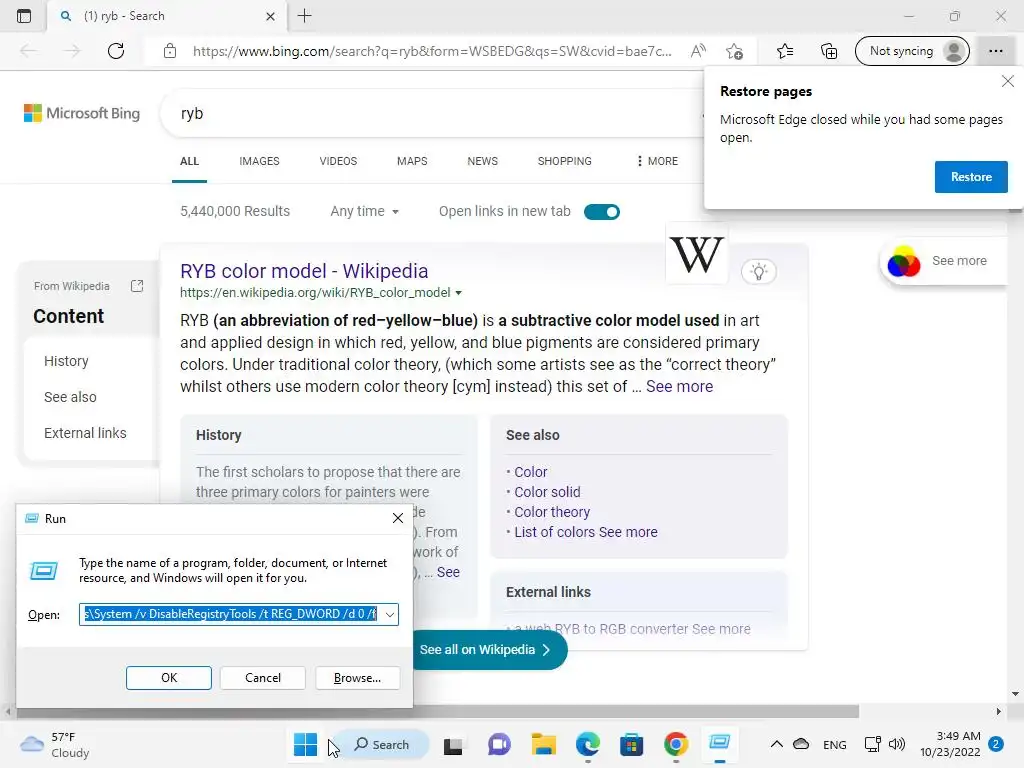Viewport: 1024px width, 768px height.
Task: Open volume control in system tray
Action: click(897, 744)
